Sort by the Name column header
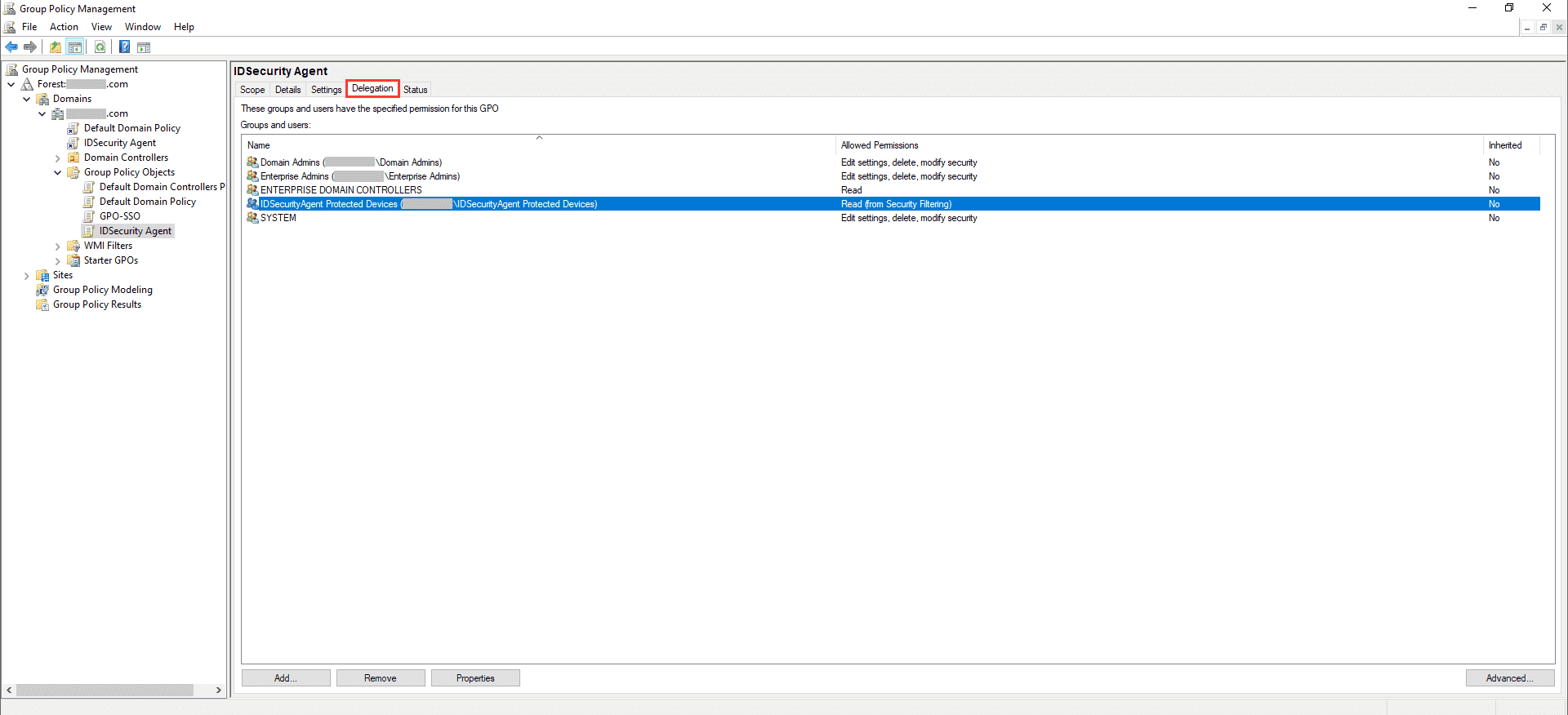This screenshot has height=715, width=1568. 539,145
